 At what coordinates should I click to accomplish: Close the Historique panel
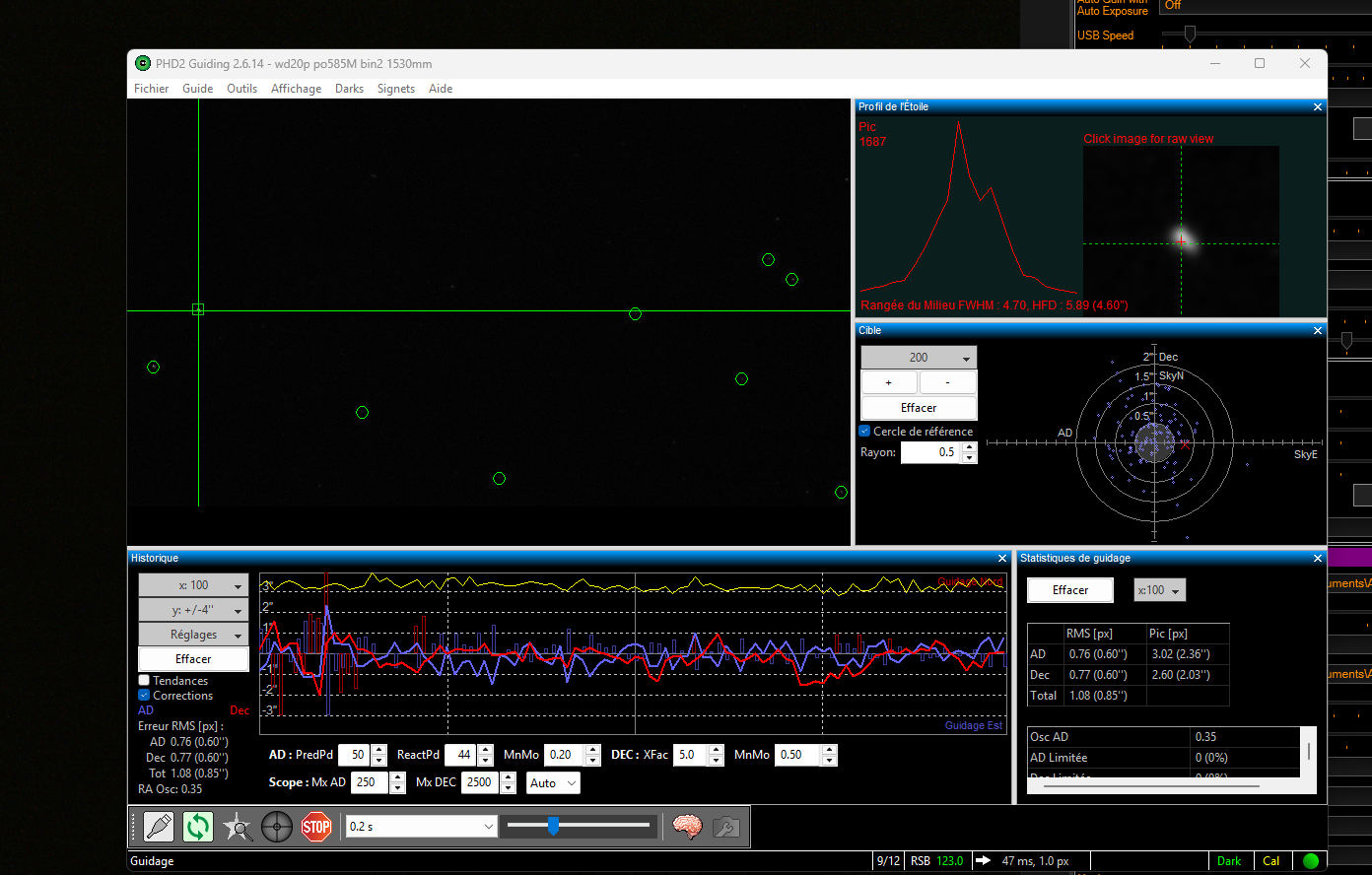point(1002,558)
